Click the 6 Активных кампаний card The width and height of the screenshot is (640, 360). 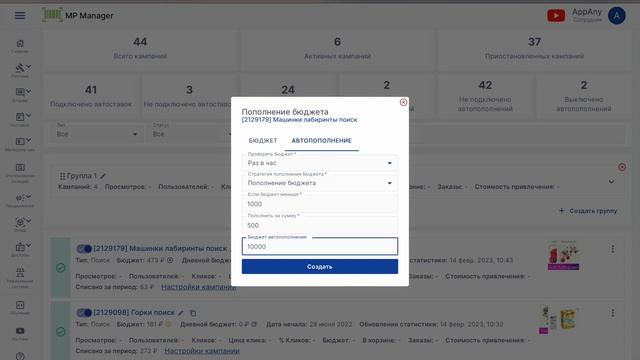(x=337, y=48)
